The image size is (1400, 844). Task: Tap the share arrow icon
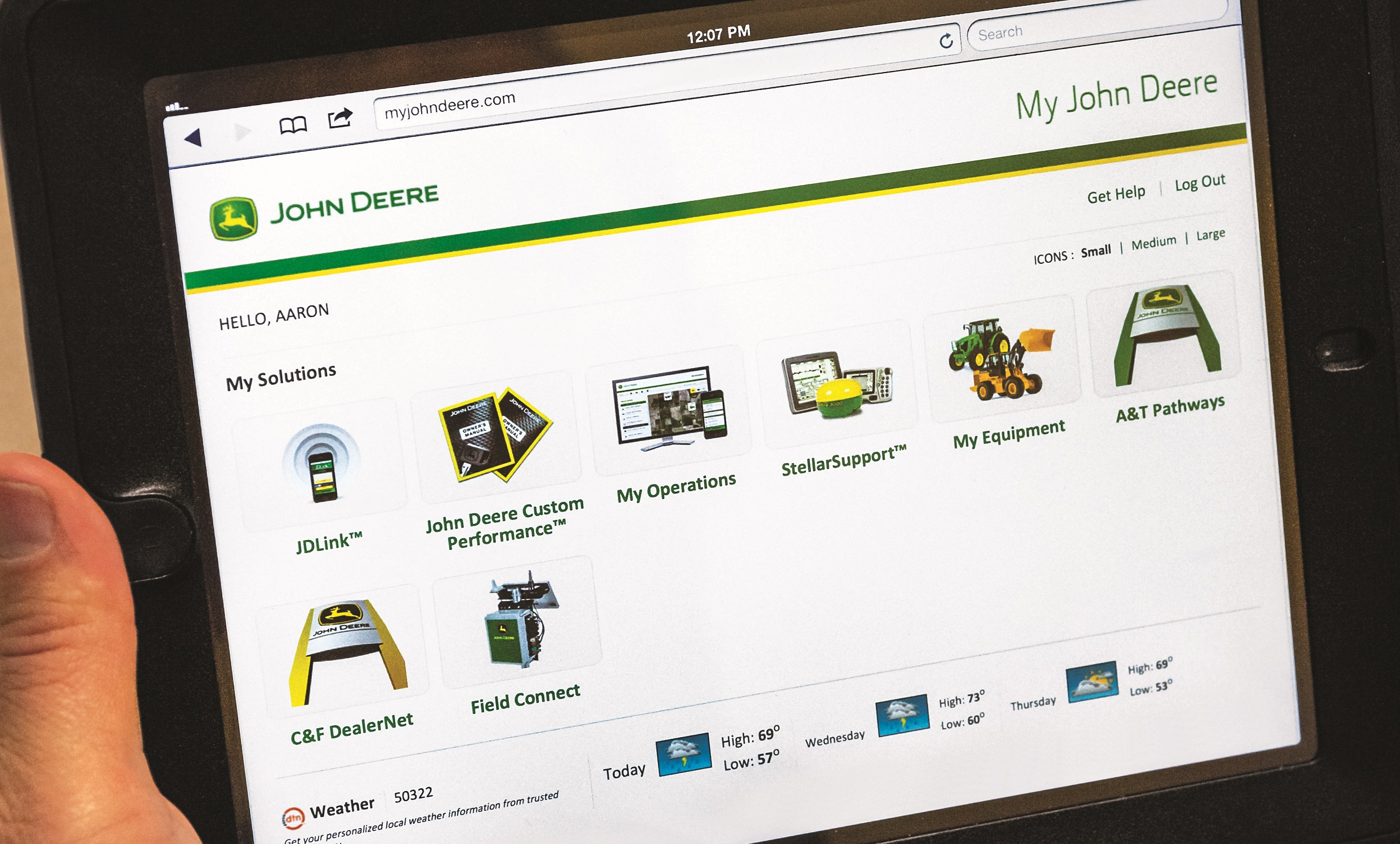pyautogui.click(x=341, y=118)
